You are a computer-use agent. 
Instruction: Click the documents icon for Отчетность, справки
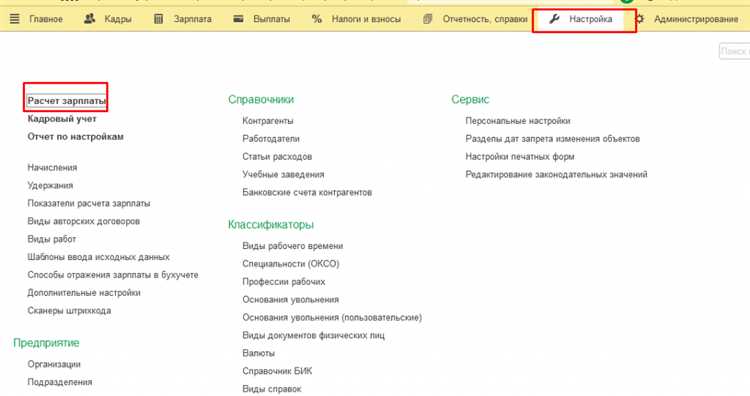[x=428, y=19]
